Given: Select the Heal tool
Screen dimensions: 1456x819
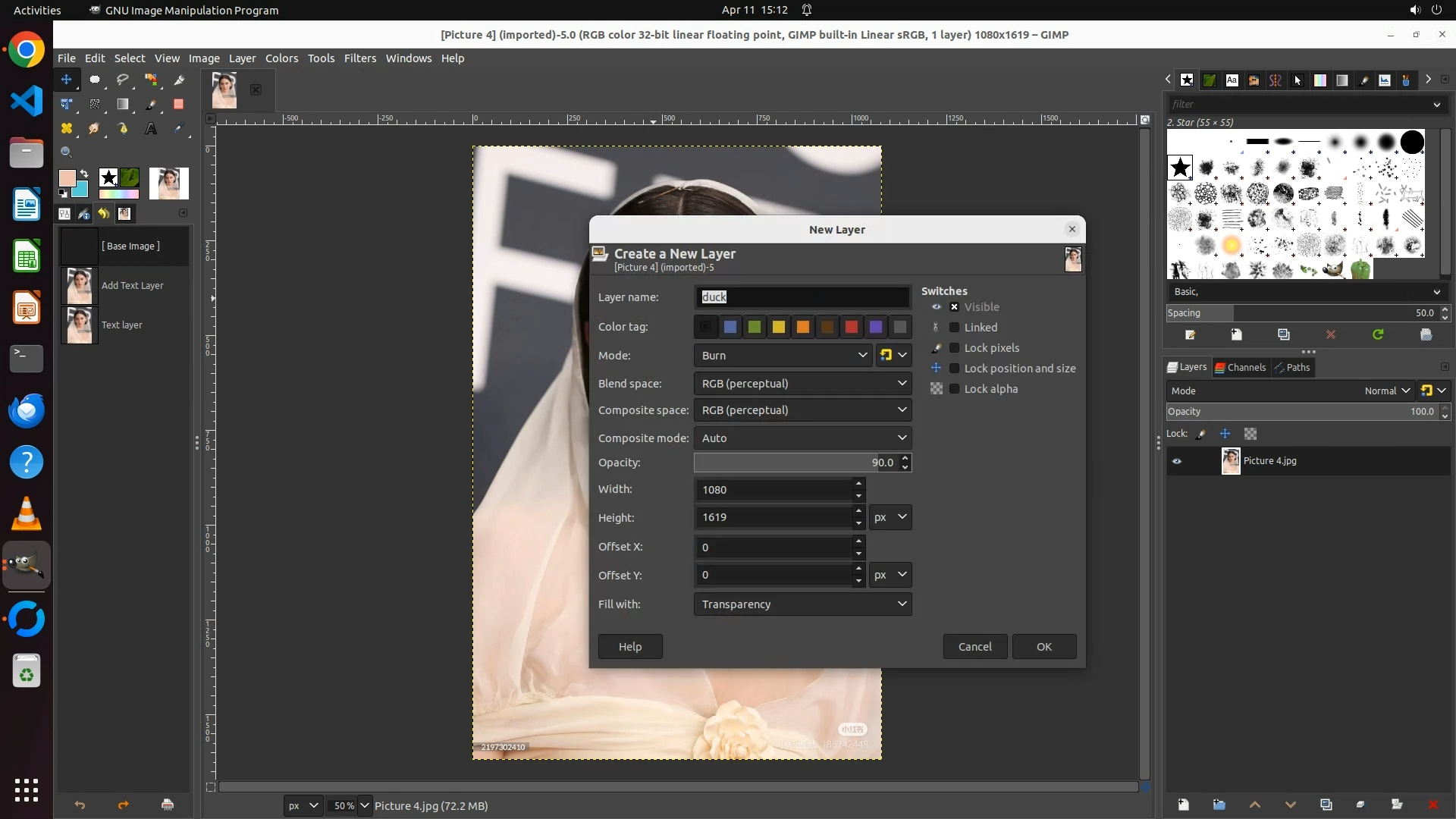Looking at the screenshot, I should (x=67, y=129).
